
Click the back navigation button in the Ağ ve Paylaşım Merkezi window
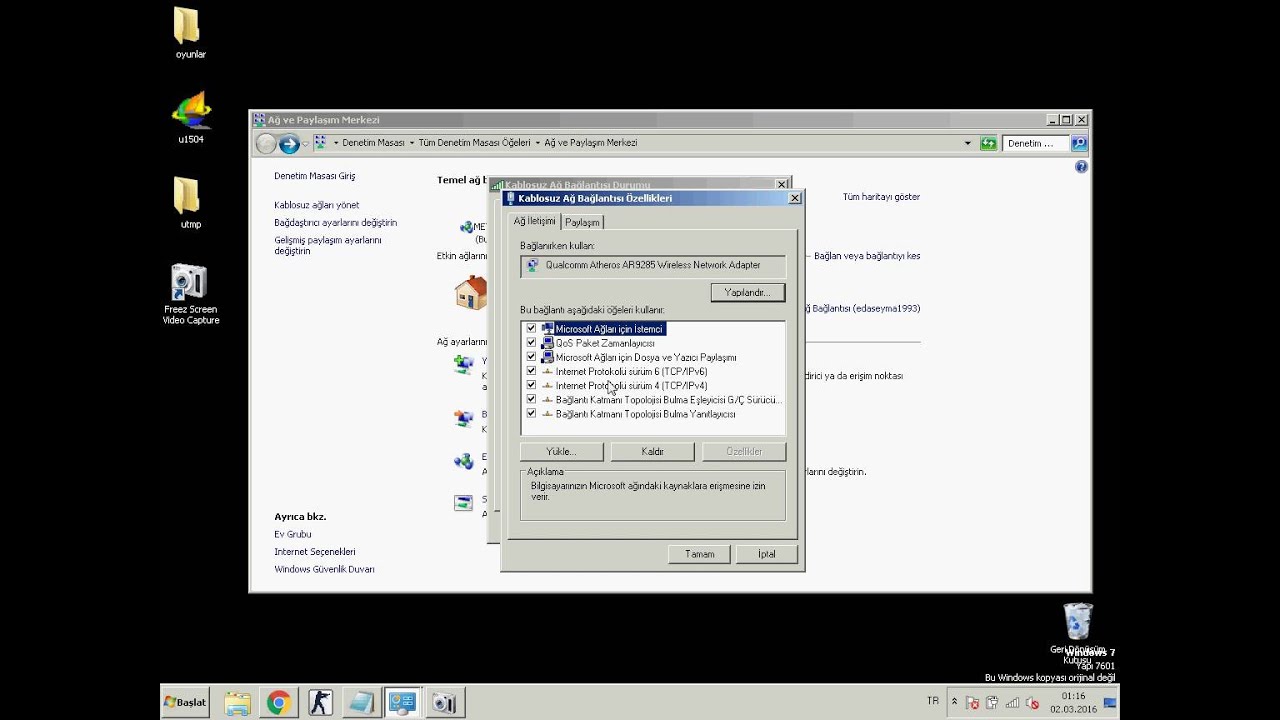coord(266,144)
